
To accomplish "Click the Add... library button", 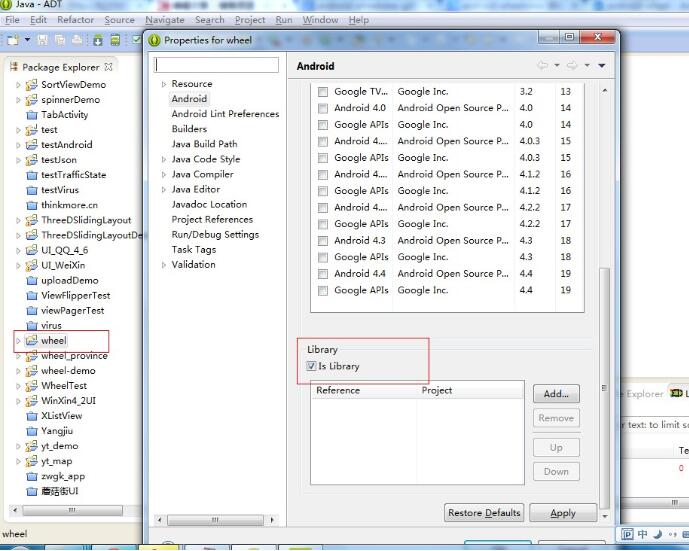I will tap(556, 394).
